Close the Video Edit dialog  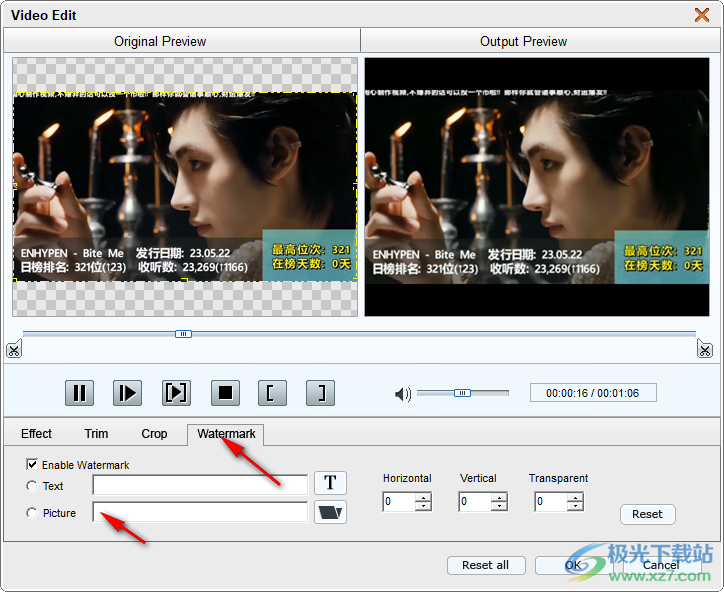pyautogui.click(x=702, y=15)
